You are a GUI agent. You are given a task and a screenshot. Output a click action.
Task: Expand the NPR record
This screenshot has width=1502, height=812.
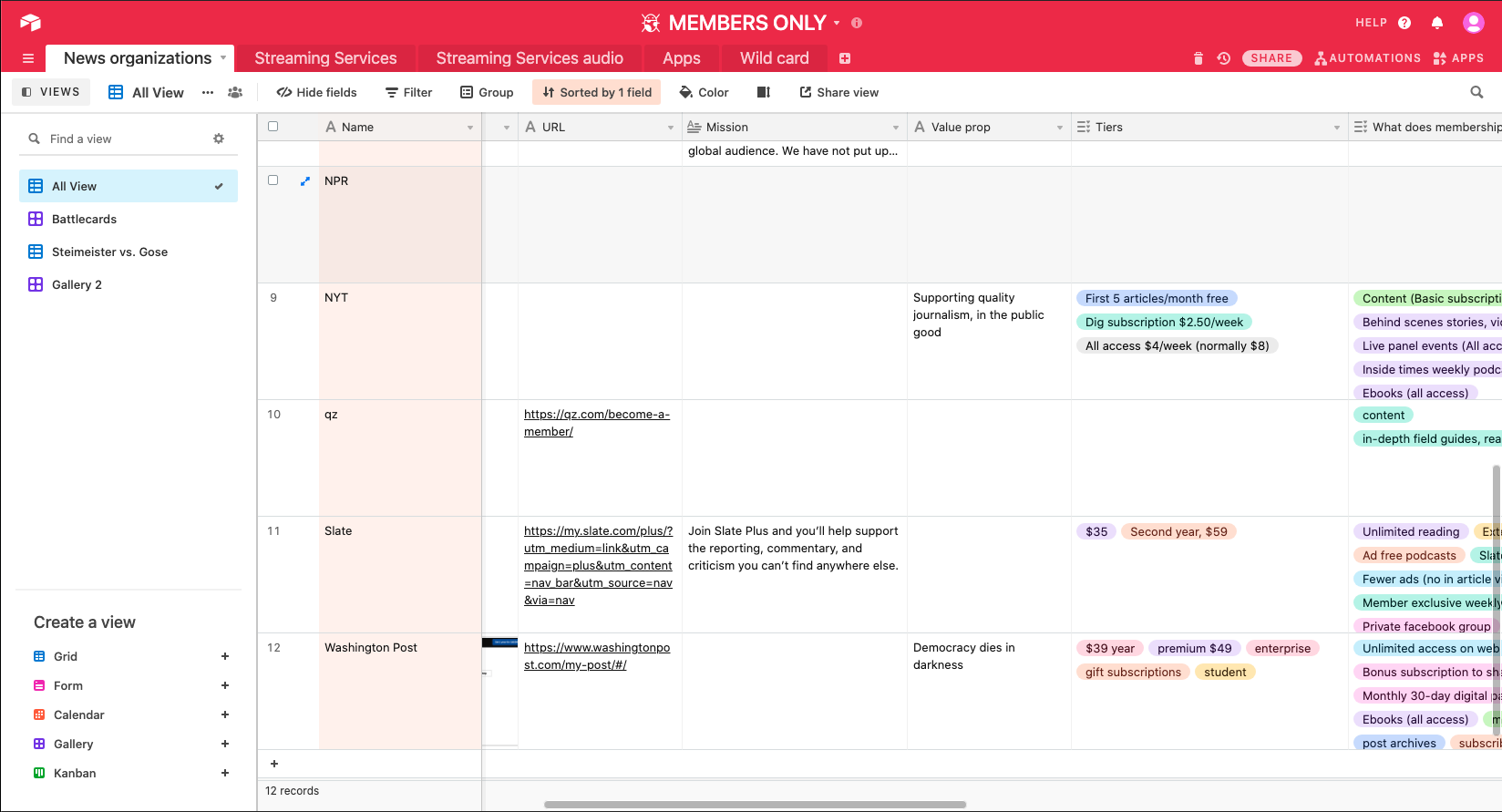coord(305,181)
